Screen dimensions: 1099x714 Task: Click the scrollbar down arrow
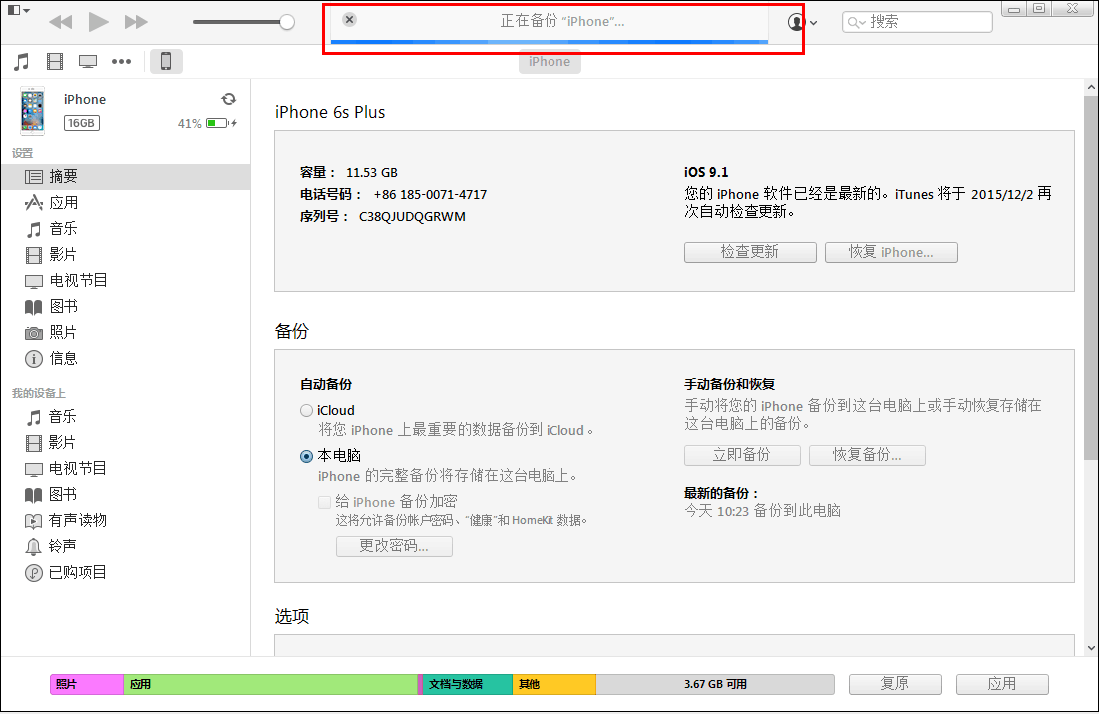[x=1091, y=648]
